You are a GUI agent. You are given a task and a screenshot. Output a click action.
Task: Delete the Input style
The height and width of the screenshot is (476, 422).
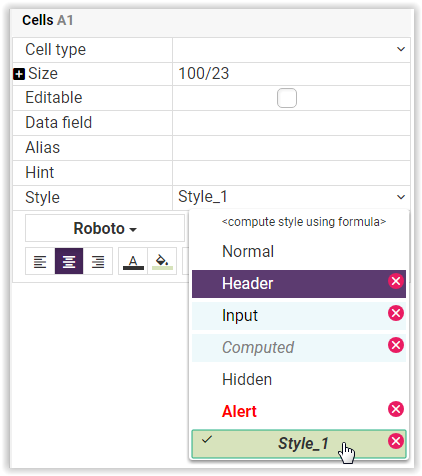click(x=396, y=313)
